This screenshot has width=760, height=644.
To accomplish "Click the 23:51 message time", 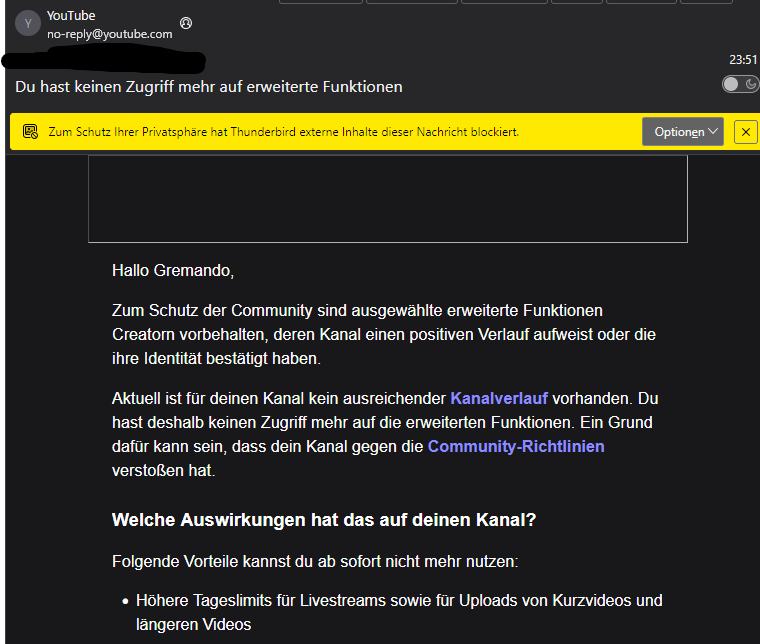I will pyautogui.click(x=743, y=60).
